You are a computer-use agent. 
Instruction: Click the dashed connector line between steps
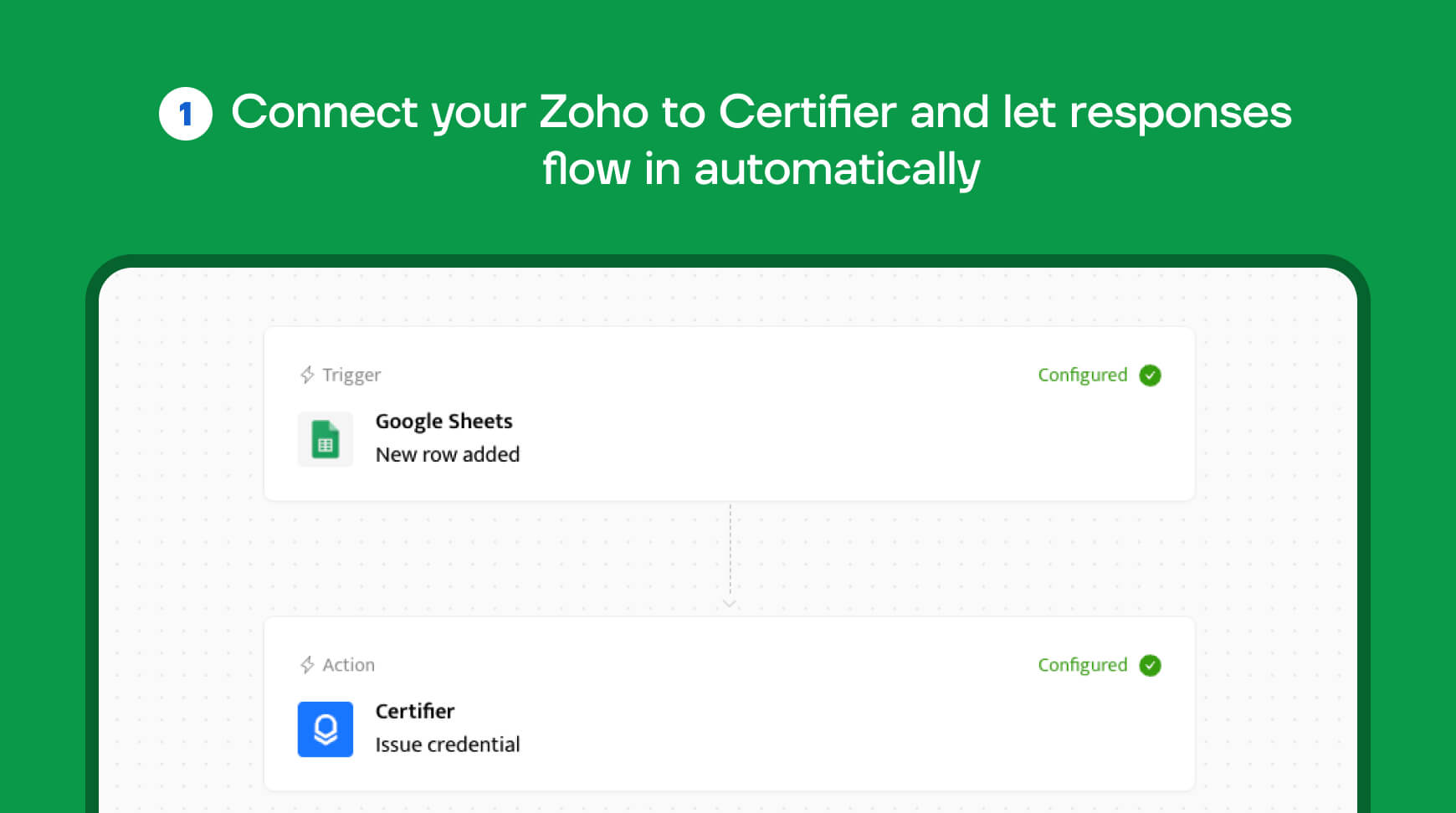click(730, 550)
